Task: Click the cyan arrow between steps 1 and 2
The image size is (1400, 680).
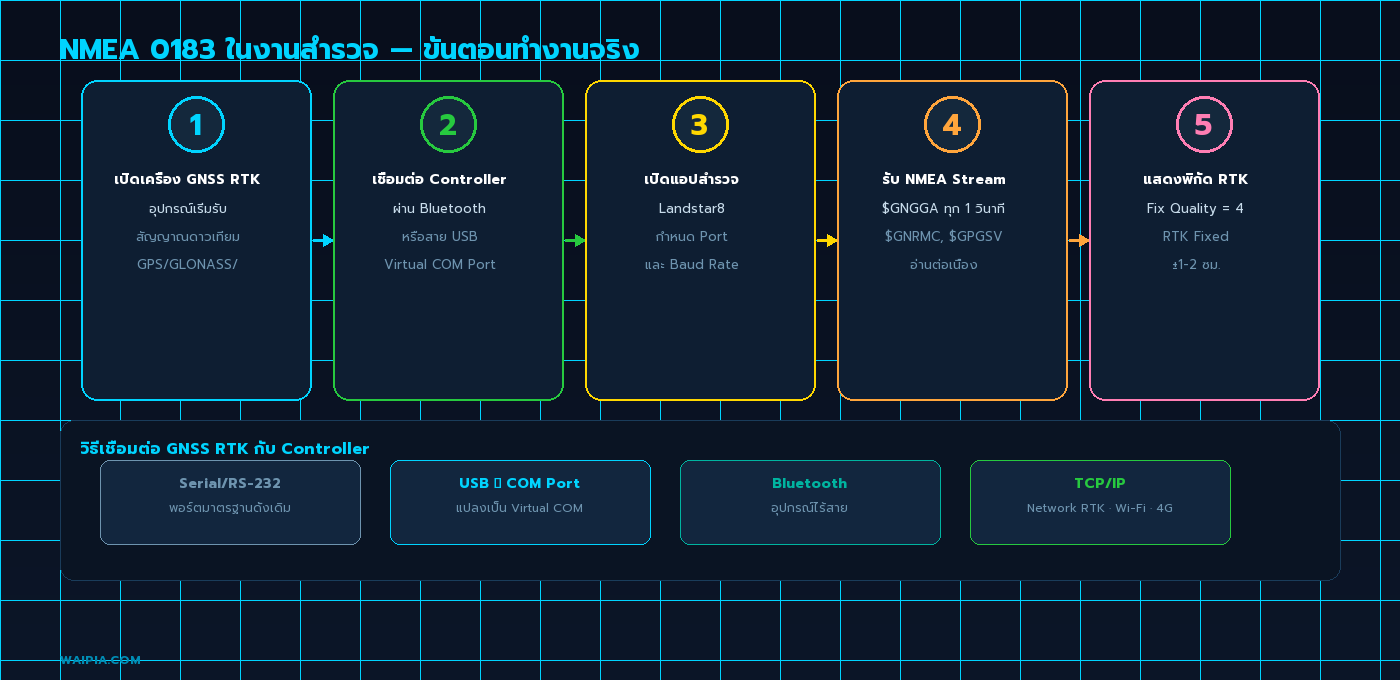Action: pos(322,240)
